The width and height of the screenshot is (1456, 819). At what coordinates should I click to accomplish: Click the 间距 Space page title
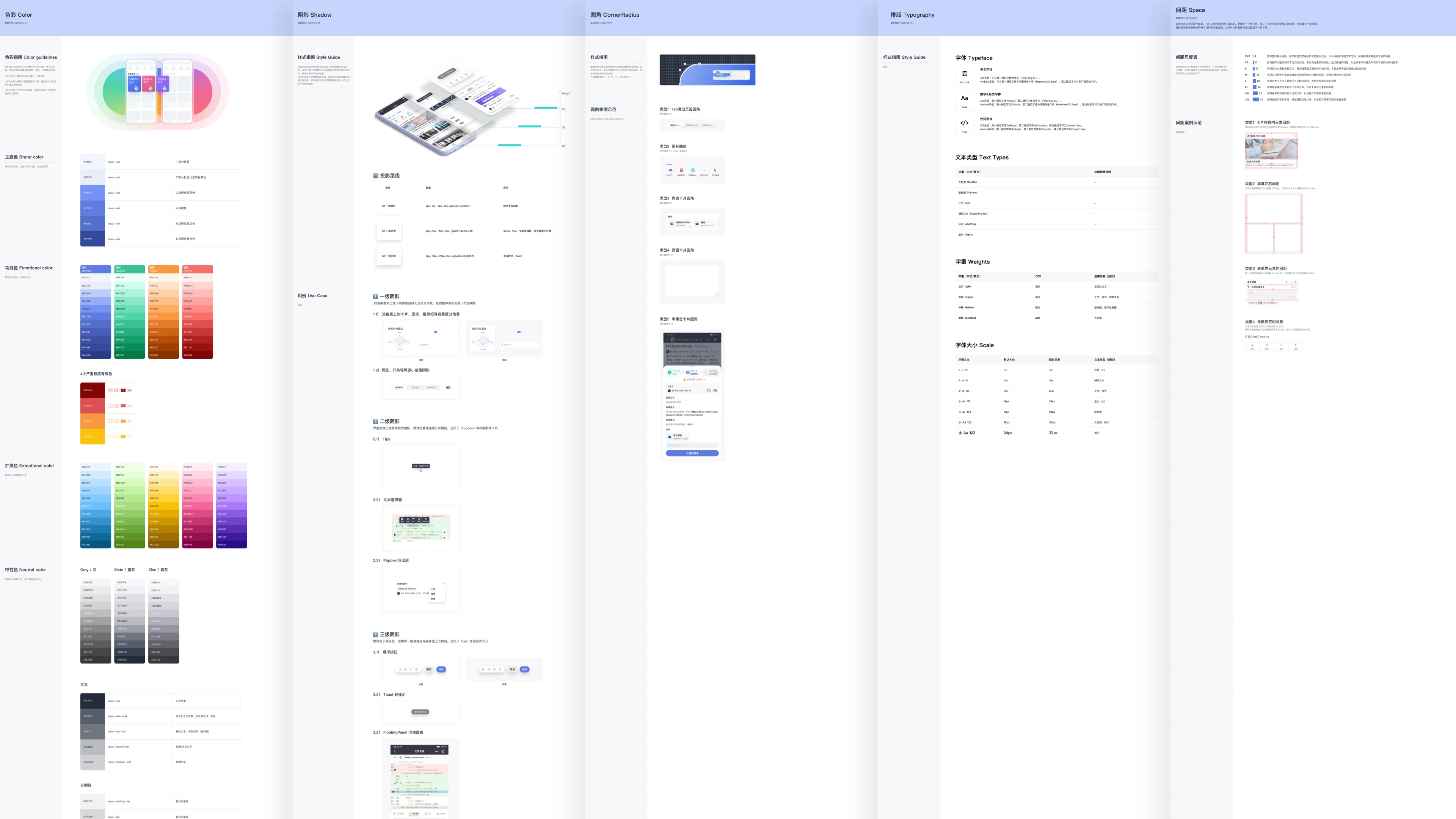pos(1190,10)
